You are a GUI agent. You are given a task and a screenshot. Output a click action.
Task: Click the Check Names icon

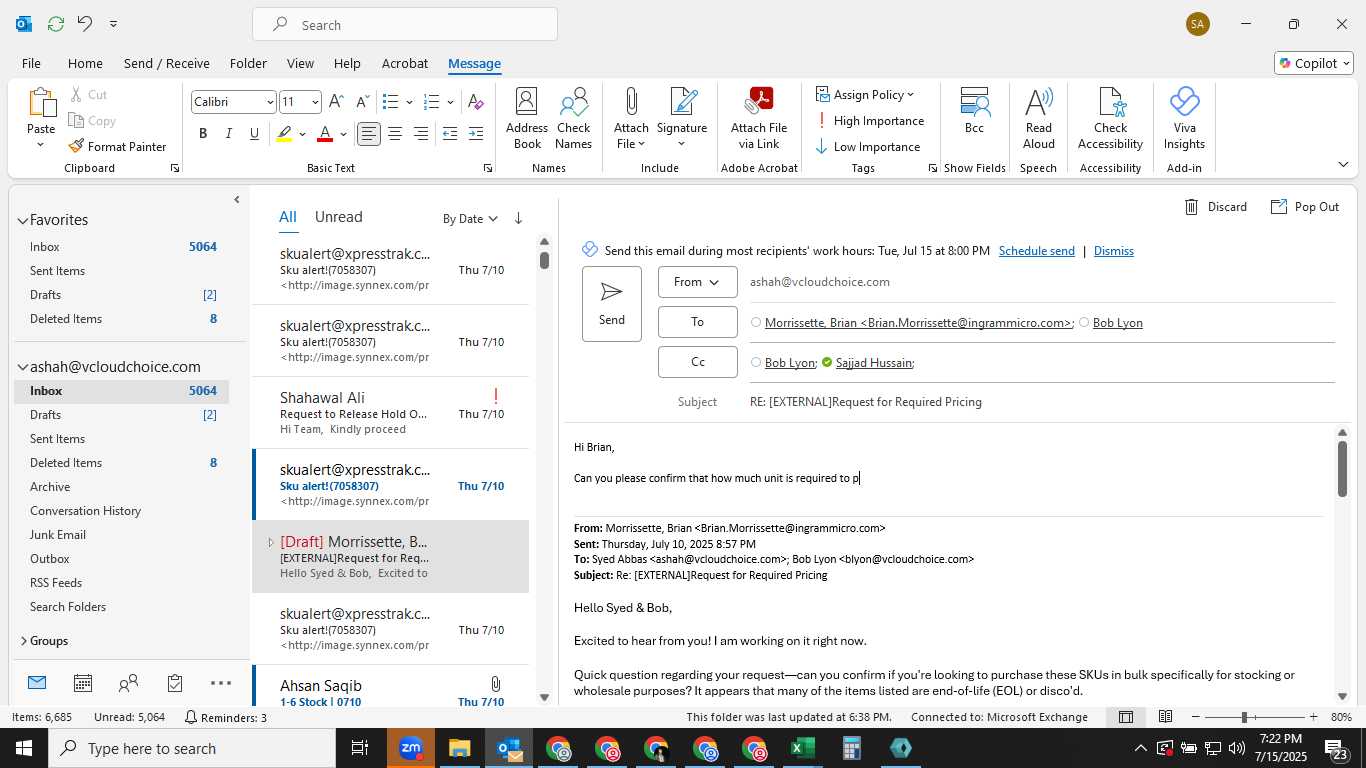click(573, 119)
